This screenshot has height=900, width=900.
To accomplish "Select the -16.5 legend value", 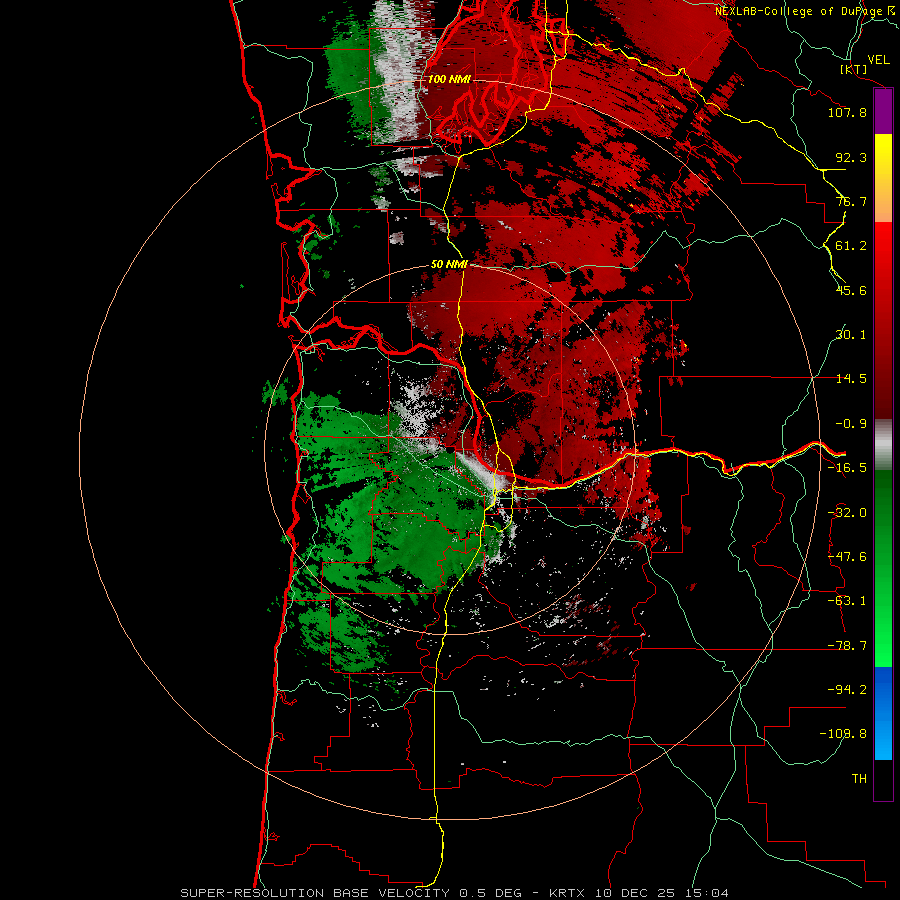I will click(x=847, y=468).
